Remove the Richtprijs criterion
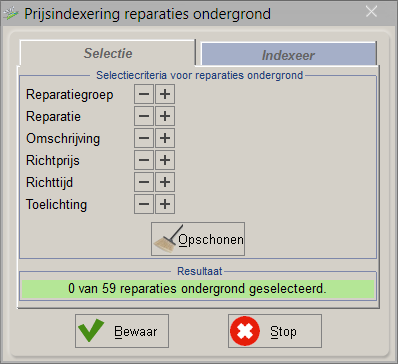The height and width of the screenshot is (364, 398). coord(144,160)
